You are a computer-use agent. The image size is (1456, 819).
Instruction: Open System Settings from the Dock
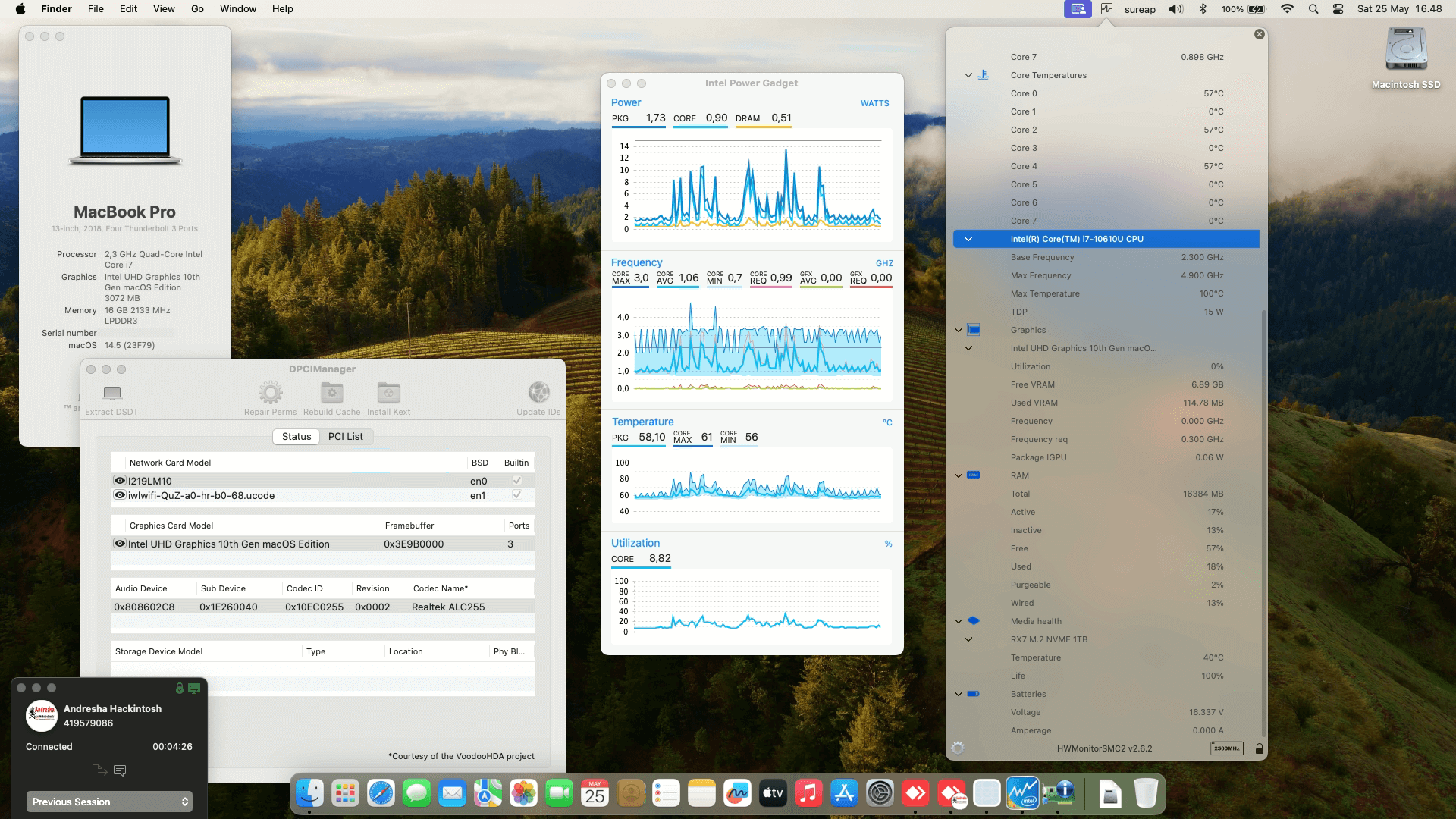click(880, 794)
